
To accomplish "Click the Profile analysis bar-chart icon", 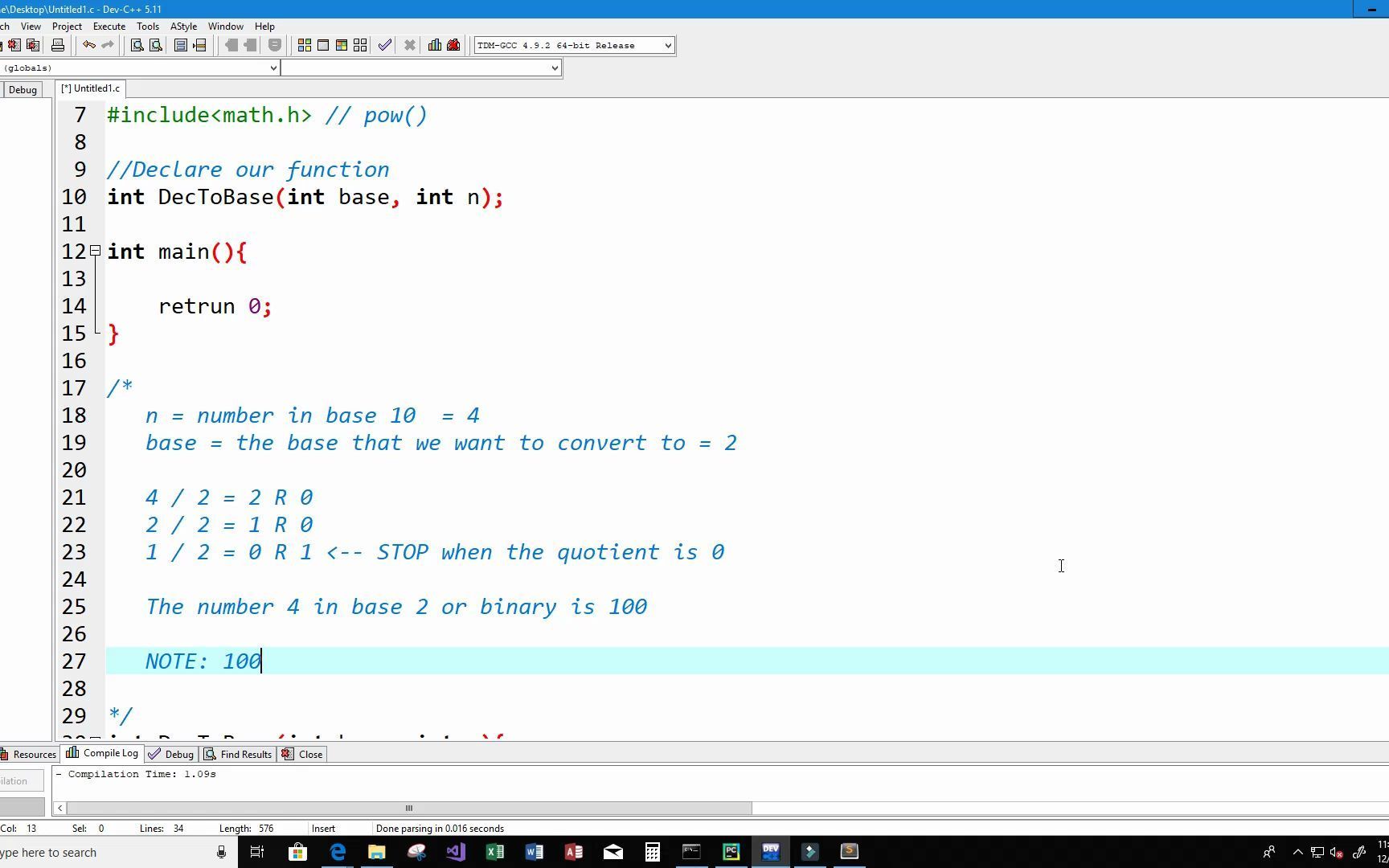I will tap(435, 45).
